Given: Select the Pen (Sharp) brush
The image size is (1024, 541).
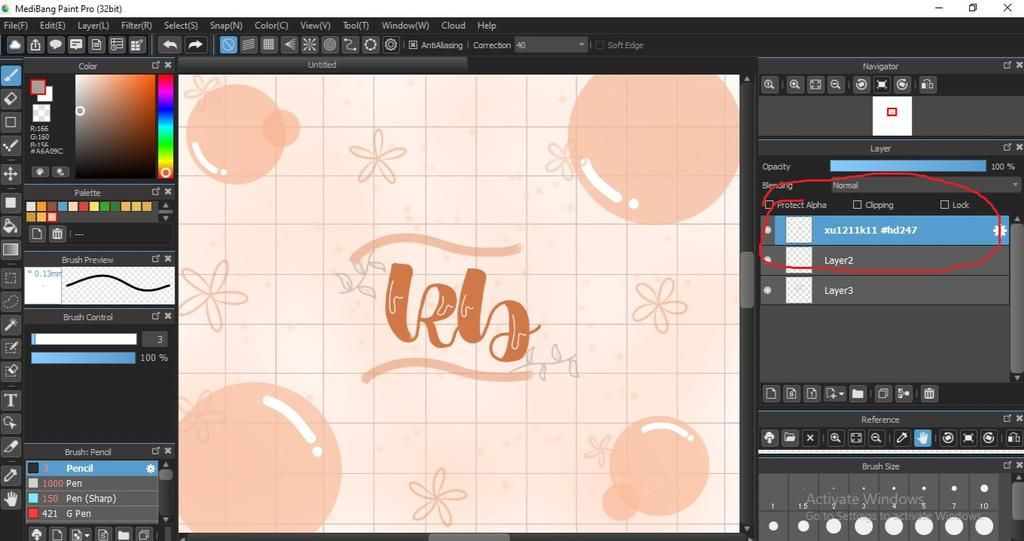Looking at the screenshot, I should click(x=91, y=499).
